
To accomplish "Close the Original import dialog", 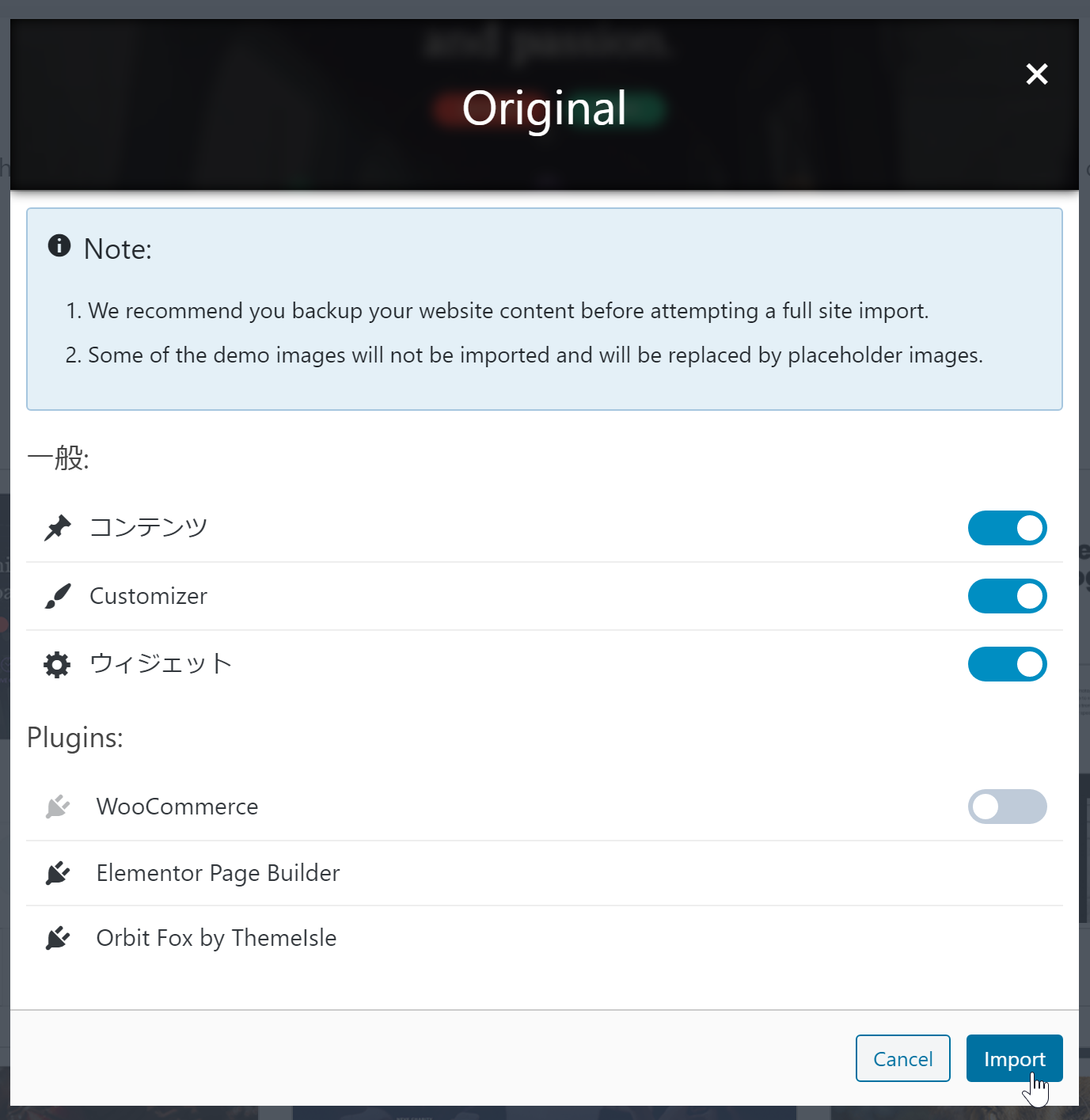I will [x=1037, y=74].
